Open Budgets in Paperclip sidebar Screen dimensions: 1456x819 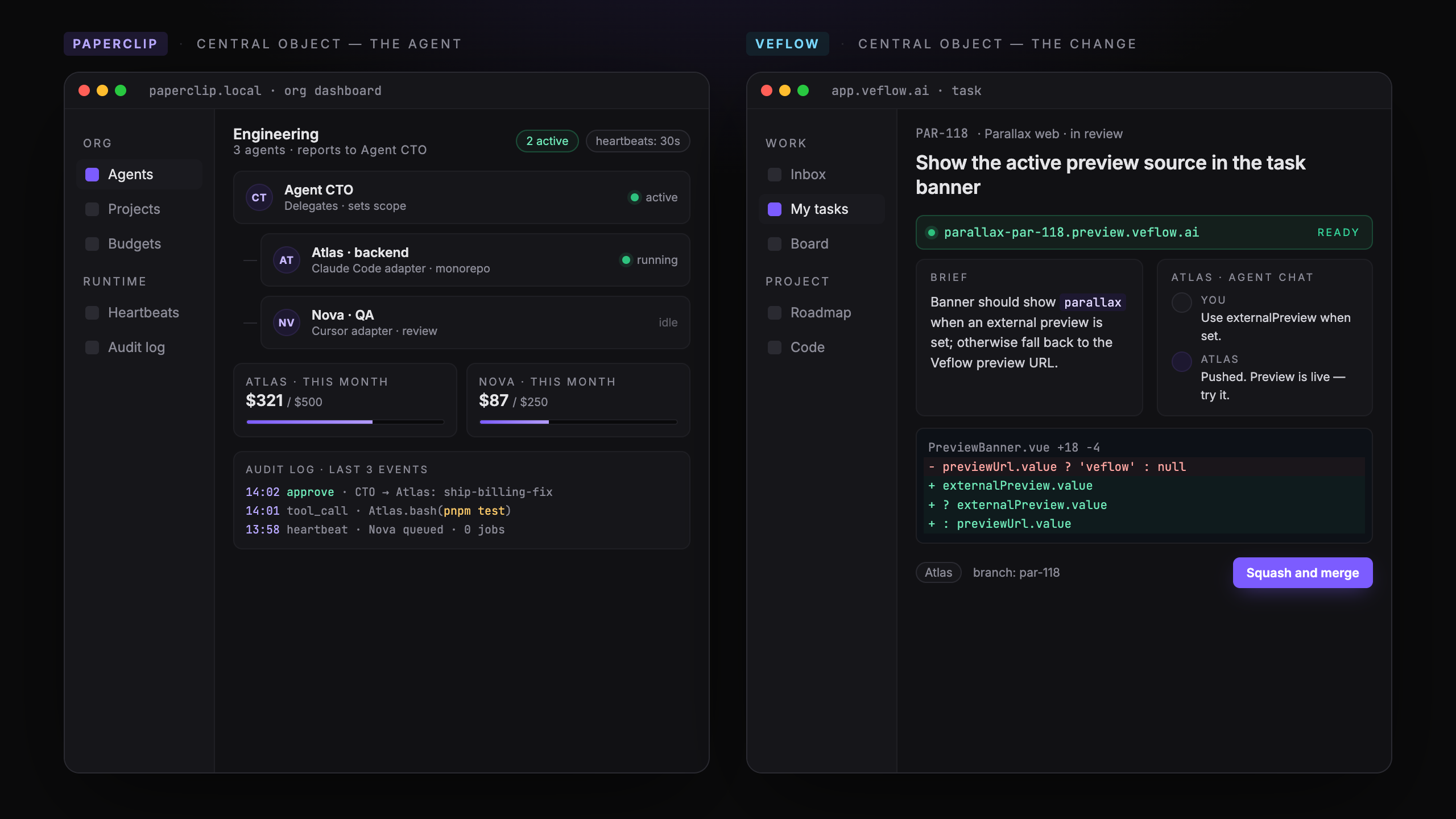click(x=139, y=244)
